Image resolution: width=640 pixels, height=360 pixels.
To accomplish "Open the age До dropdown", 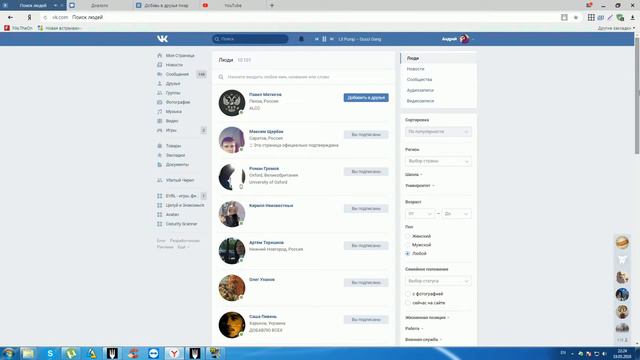I will click(456, 213).
